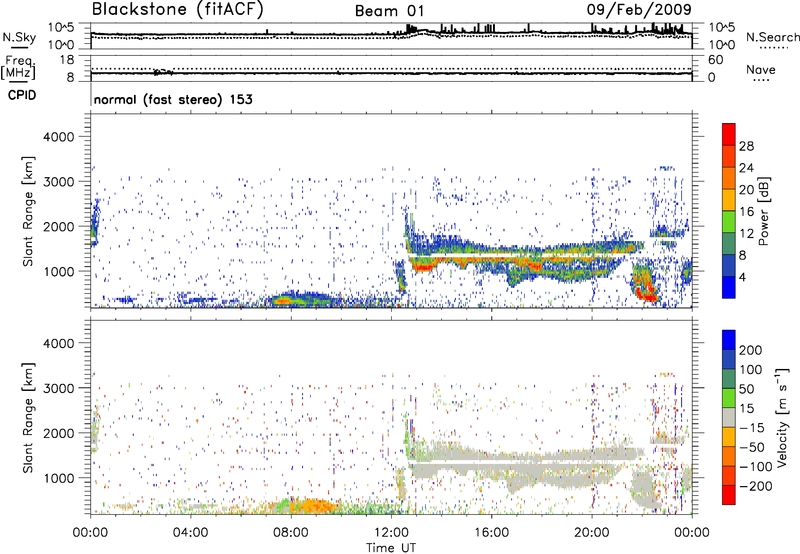This screenshot has width=800, height=554.
Task: Click the 'N.Sky' legend label
Action: [x=19, y=37]
